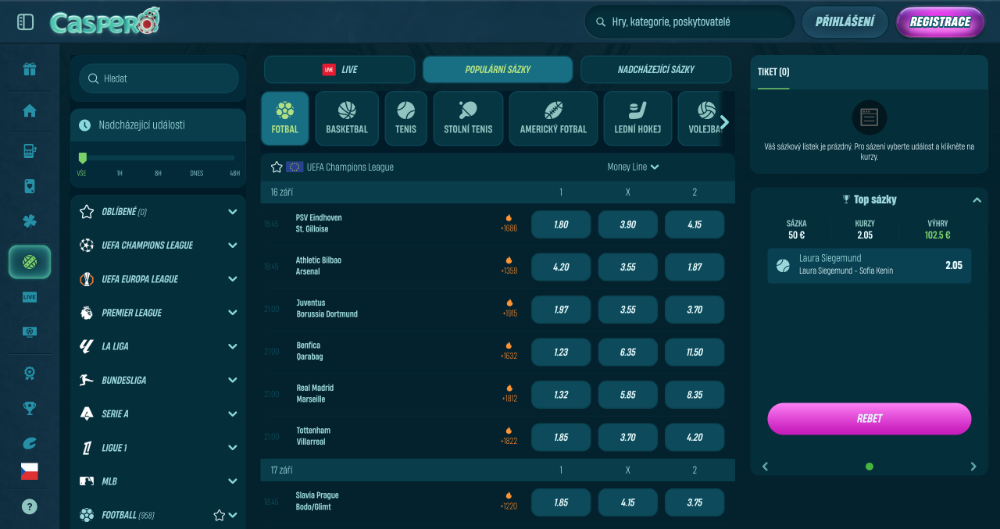This screenshot has height=529, width=1000.
Task: Click the Czech flag language icon
Action: [x=29, y=471]
